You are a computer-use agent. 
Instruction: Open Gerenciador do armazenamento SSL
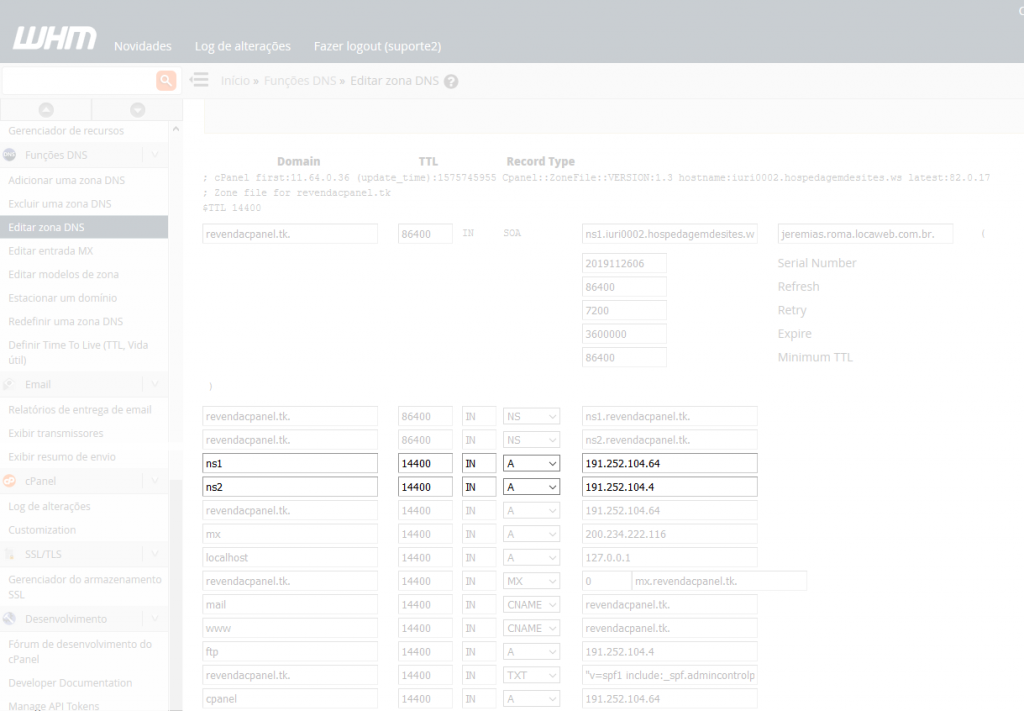pyautogui.click(x=84, y=587)
